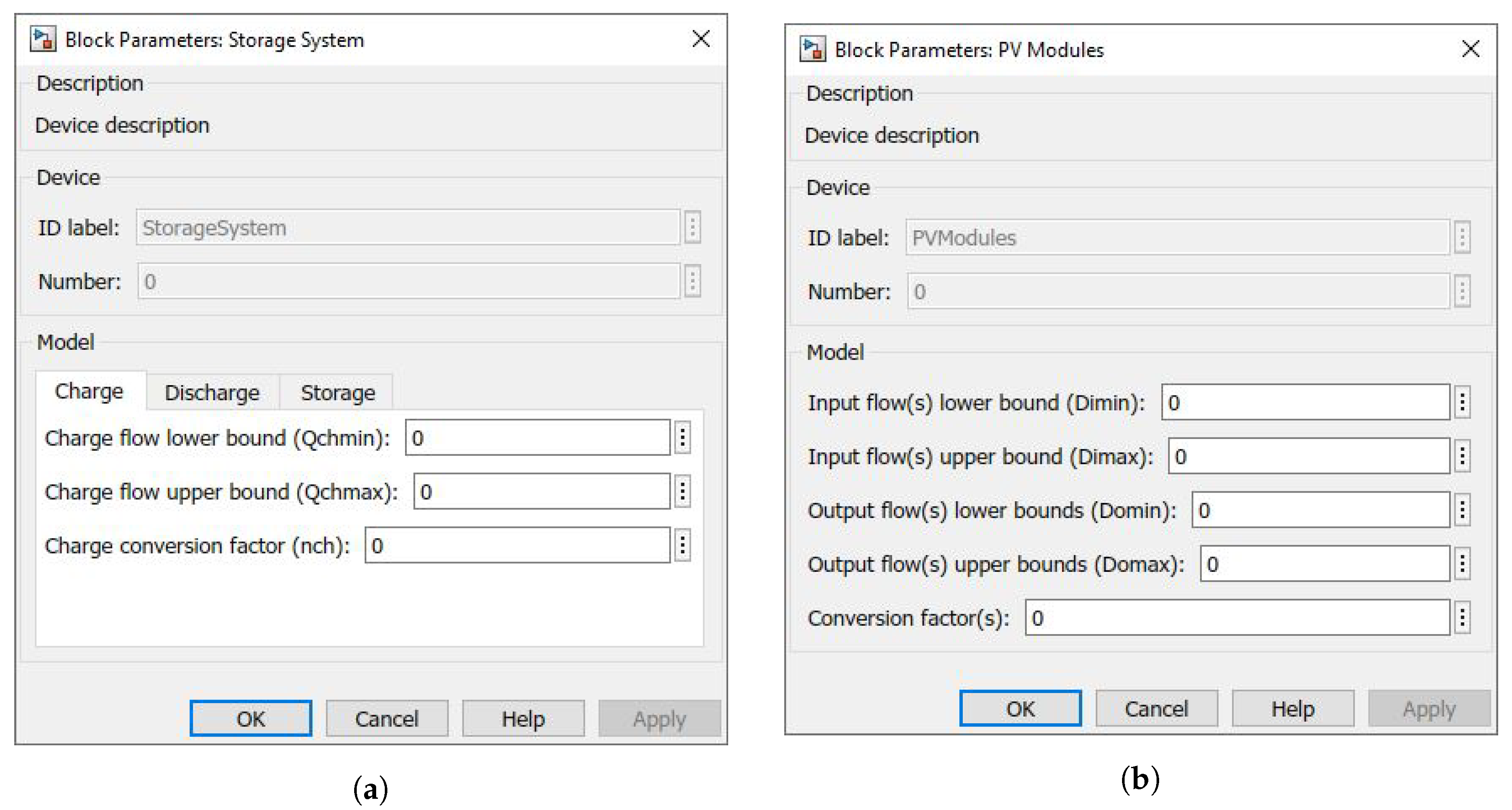Click Simulink icon in PV Modules title bar
1512x810 pixels.
coord(812,49)
